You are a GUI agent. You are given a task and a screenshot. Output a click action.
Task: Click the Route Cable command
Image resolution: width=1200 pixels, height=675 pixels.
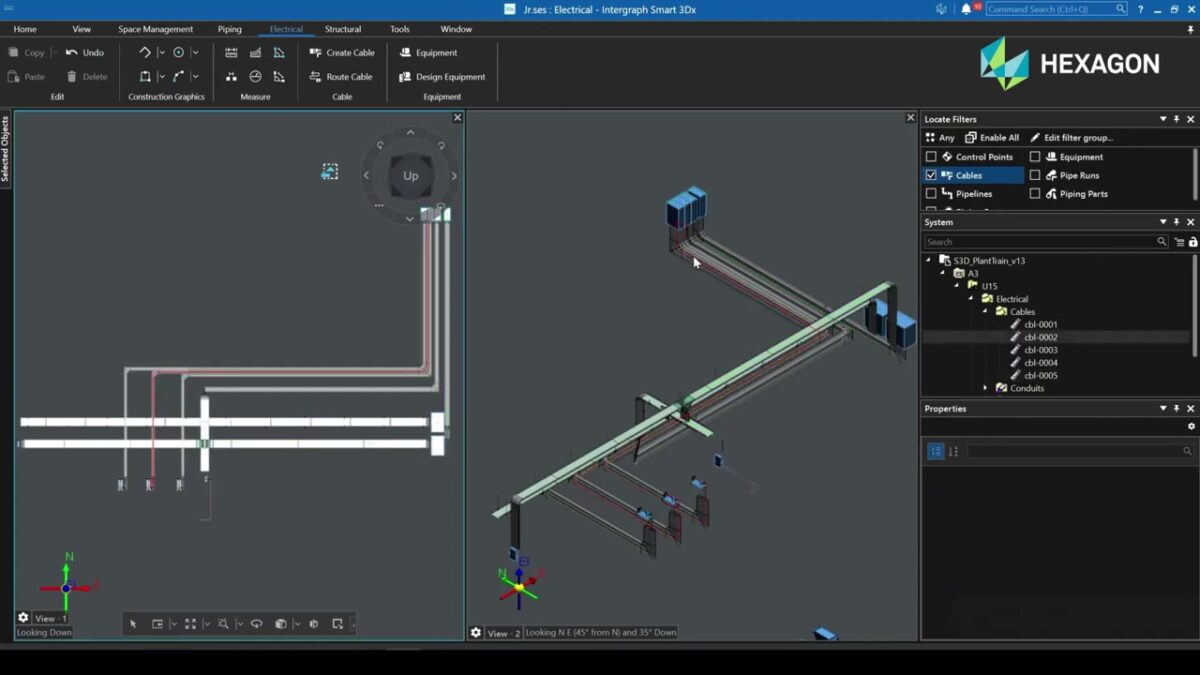[341, 77]
